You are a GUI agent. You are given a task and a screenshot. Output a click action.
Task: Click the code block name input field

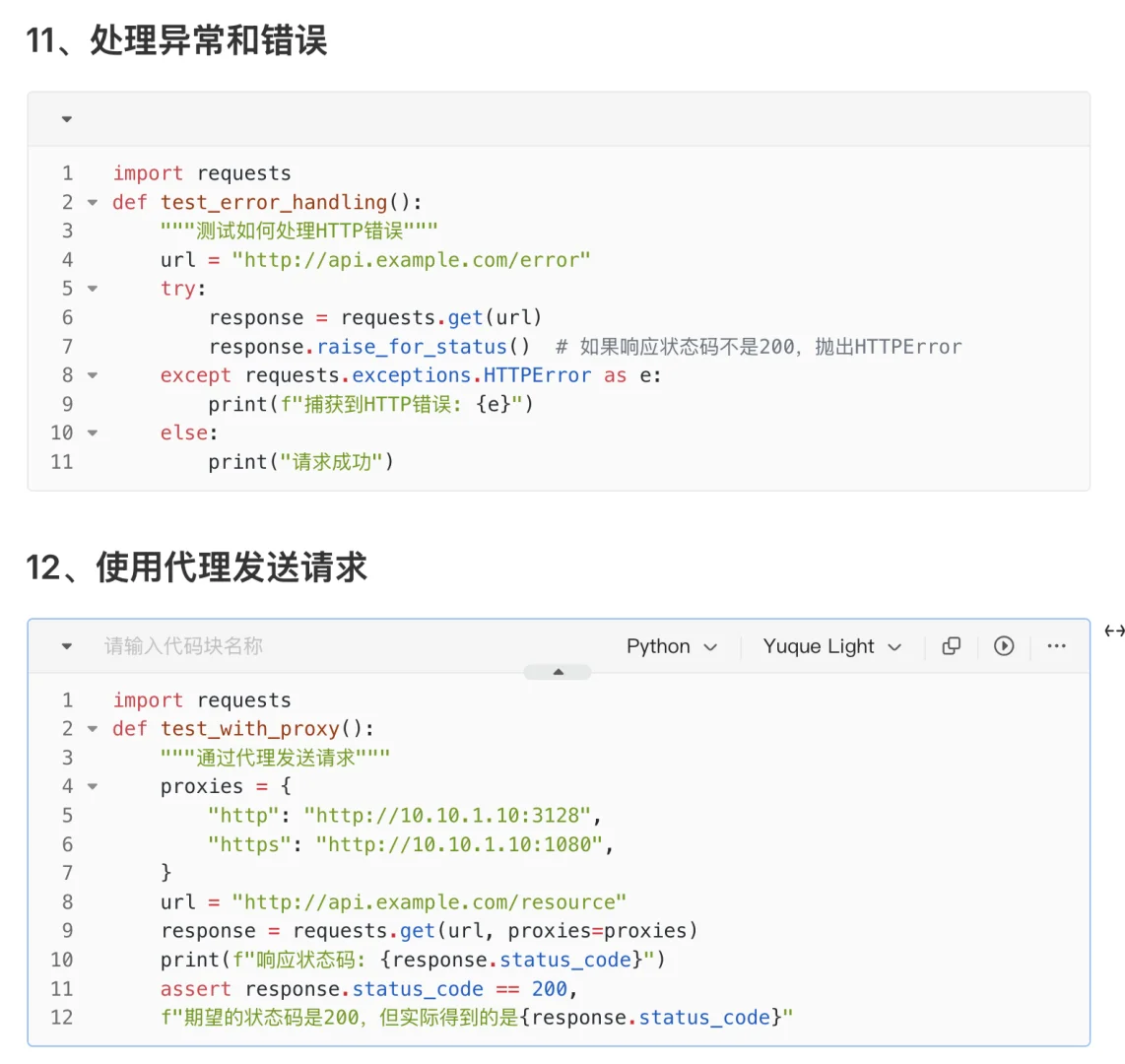click(183, 646)
